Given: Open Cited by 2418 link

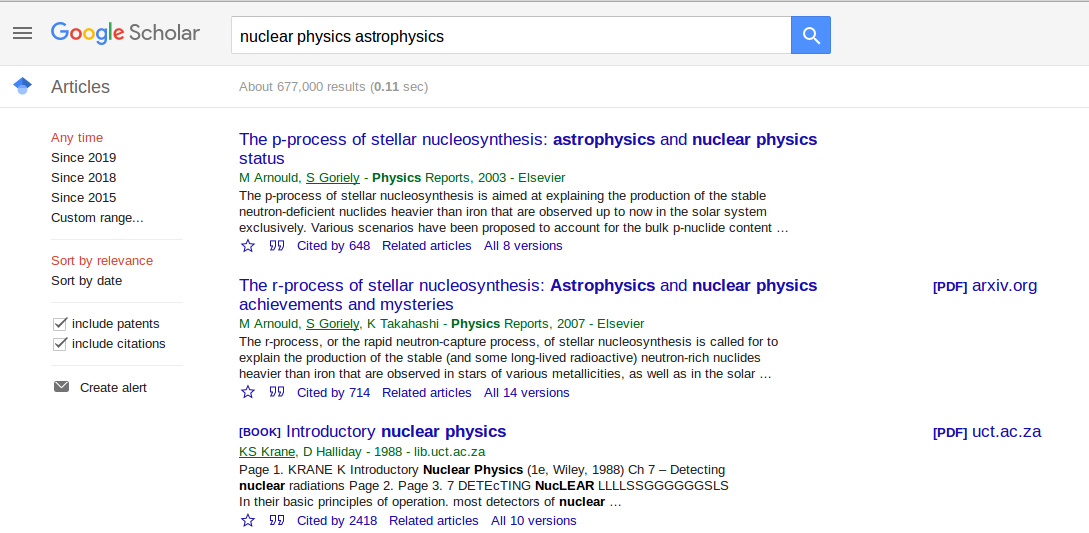Looking at the screenshot, I should (x=337, y=521).
